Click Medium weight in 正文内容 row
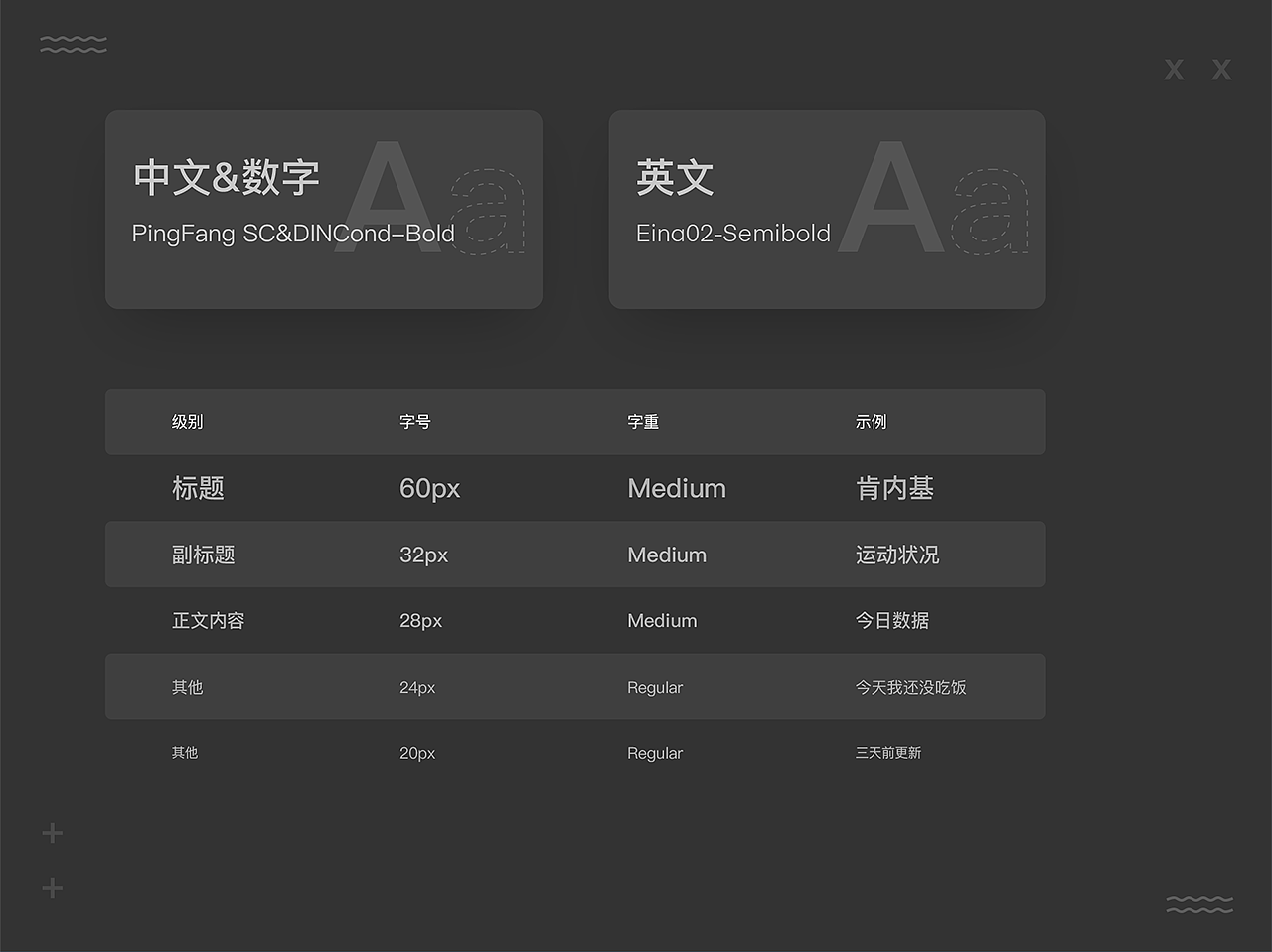This screenshot has width=1272, height=952. coord(662,620)
